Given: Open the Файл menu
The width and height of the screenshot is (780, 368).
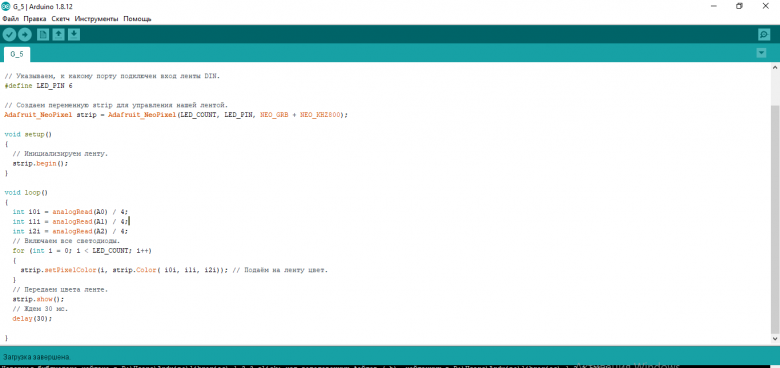Looking at the screenshot, I should (10, 19).
